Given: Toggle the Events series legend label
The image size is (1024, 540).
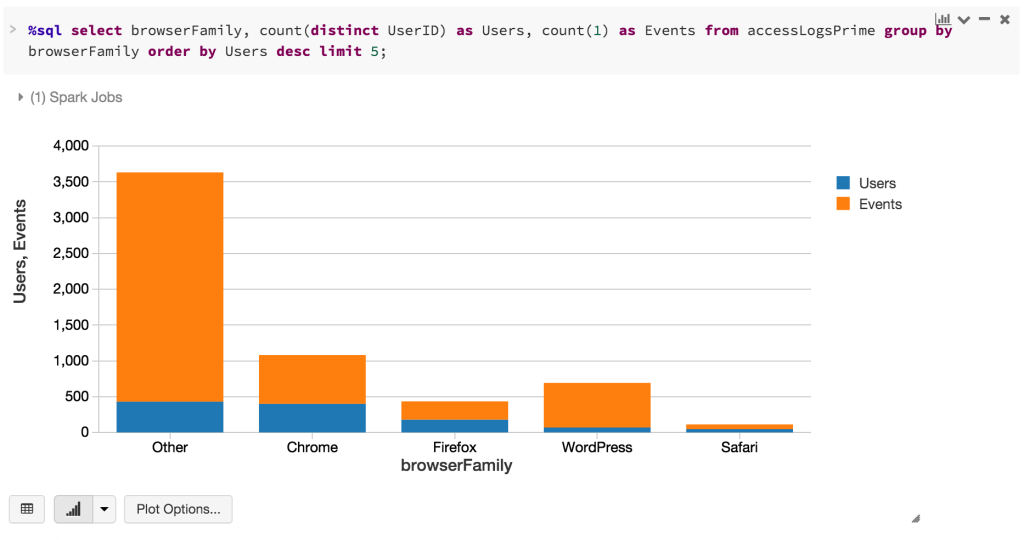Looking at the screenshot, I should 880,204.
